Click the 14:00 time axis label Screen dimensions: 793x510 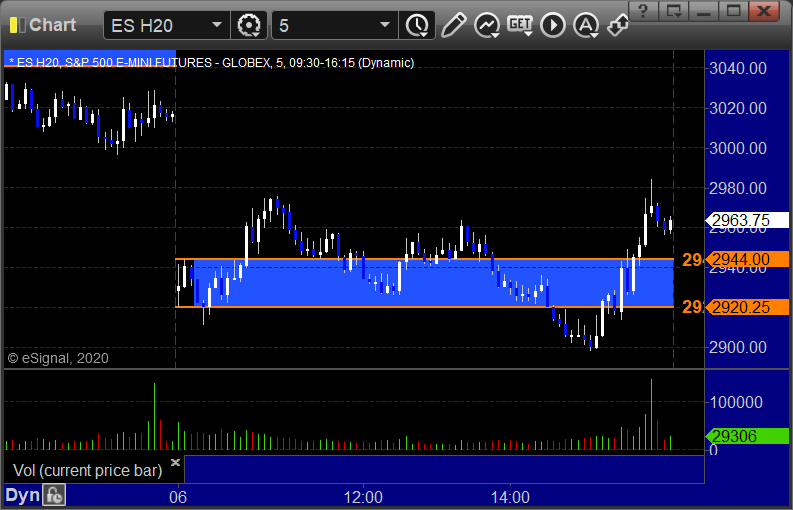510,497
